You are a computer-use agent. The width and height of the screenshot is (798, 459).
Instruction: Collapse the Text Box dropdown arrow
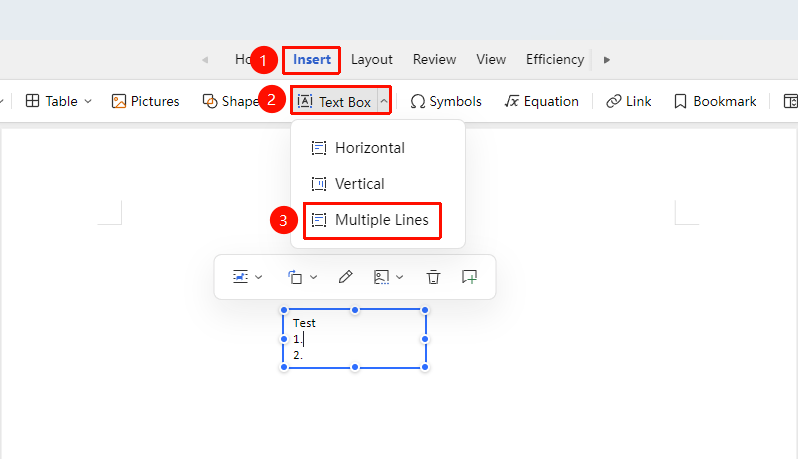pos(384,101)
